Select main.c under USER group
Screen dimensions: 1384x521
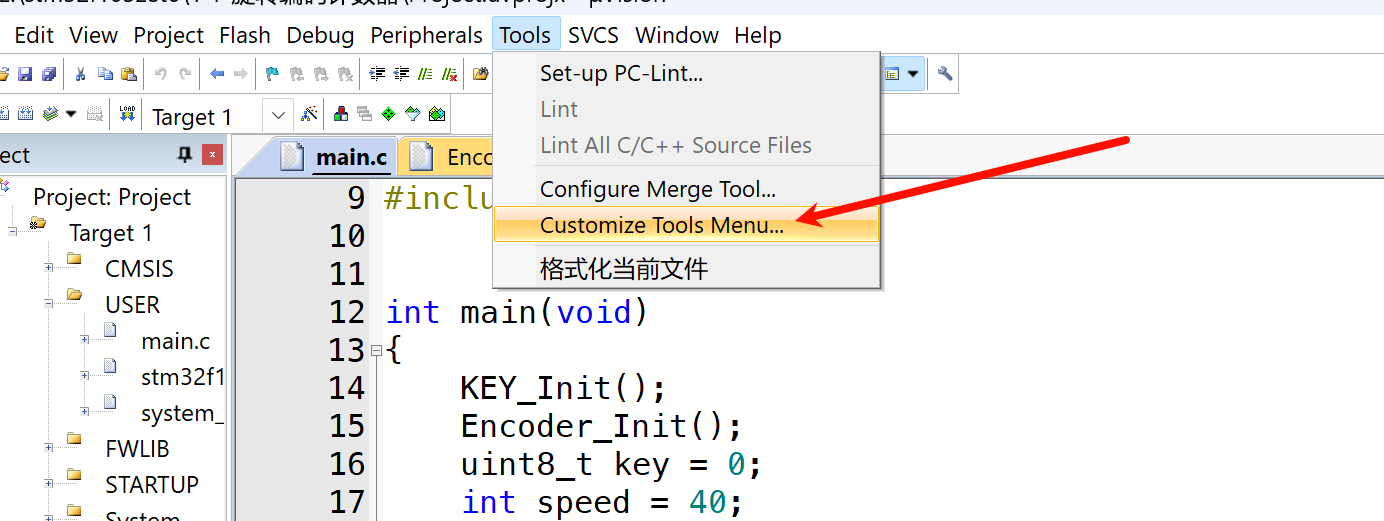[176, 341]
